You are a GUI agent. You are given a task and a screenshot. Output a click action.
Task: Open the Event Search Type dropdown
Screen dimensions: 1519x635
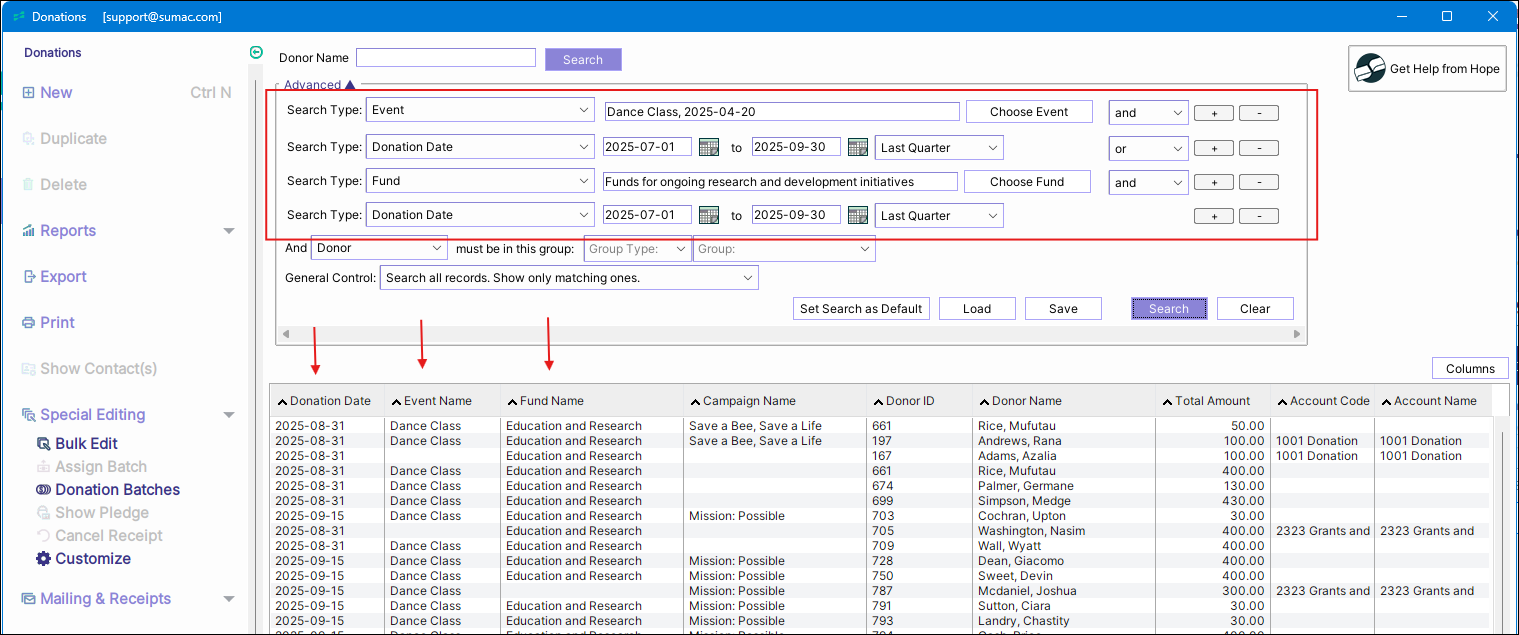pos(480,111)
